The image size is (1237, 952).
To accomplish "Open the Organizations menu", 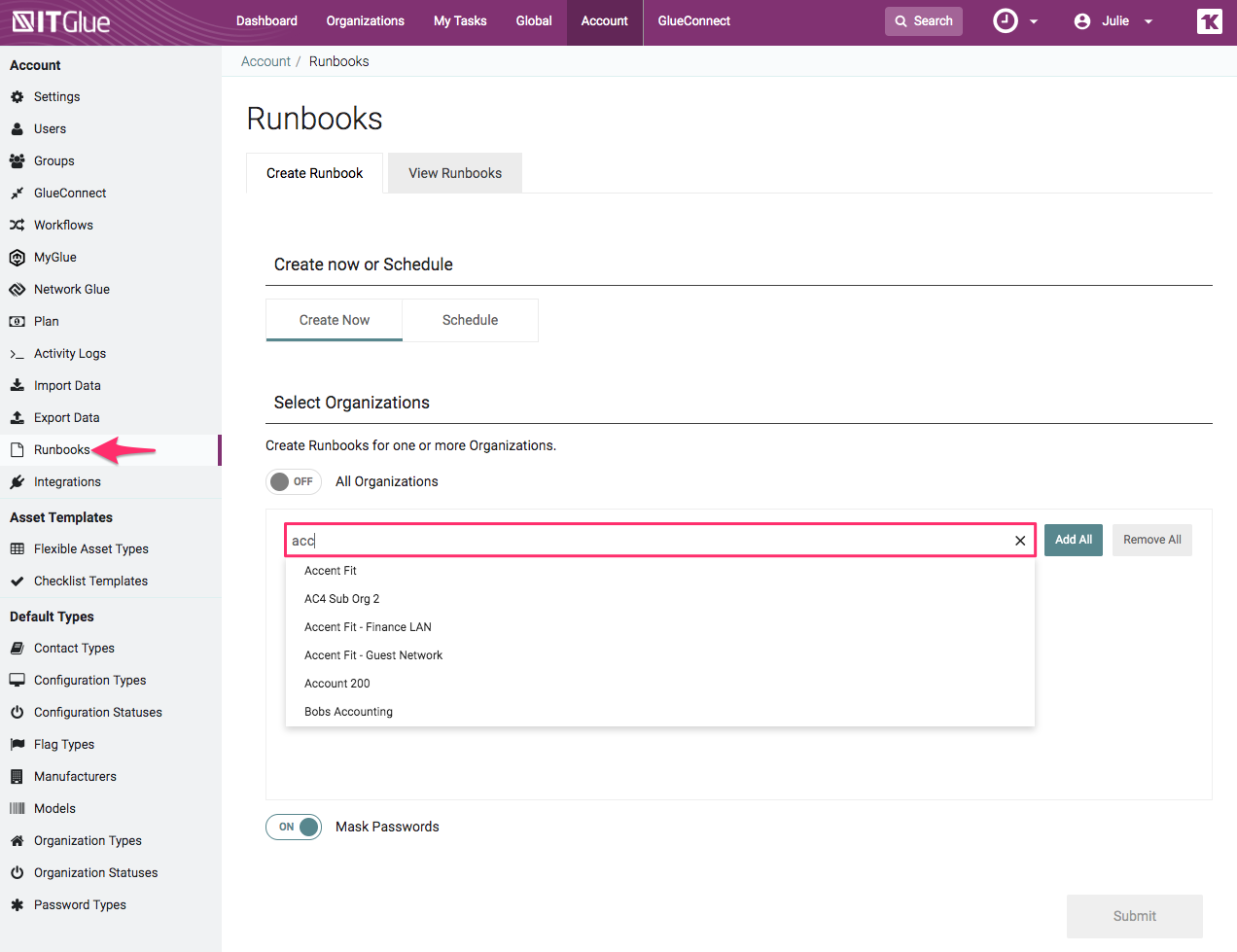I will (x=365, y=21).
